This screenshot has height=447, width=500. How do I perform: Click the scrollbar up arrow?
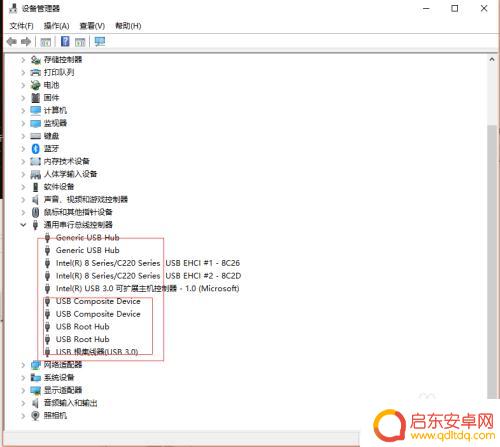492,60
